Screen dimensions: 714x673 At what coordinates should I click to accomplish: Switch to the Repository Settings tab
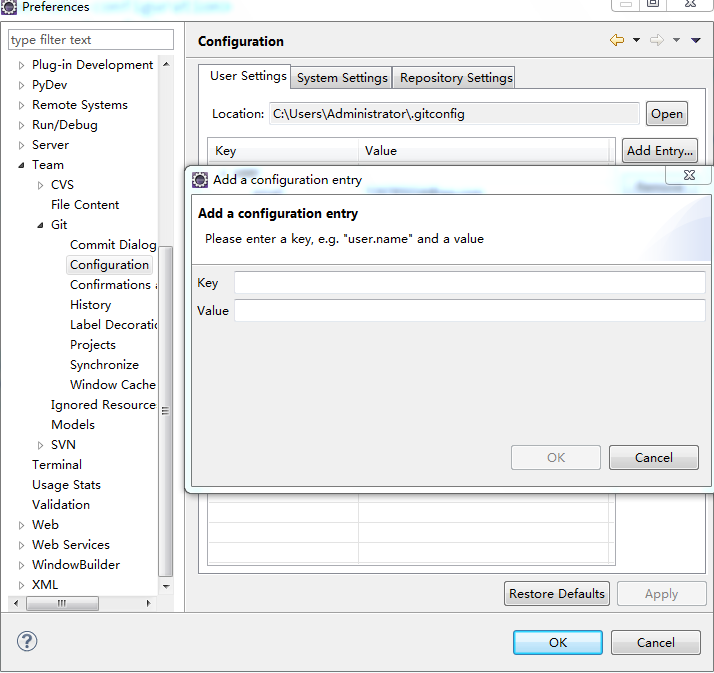456,77
